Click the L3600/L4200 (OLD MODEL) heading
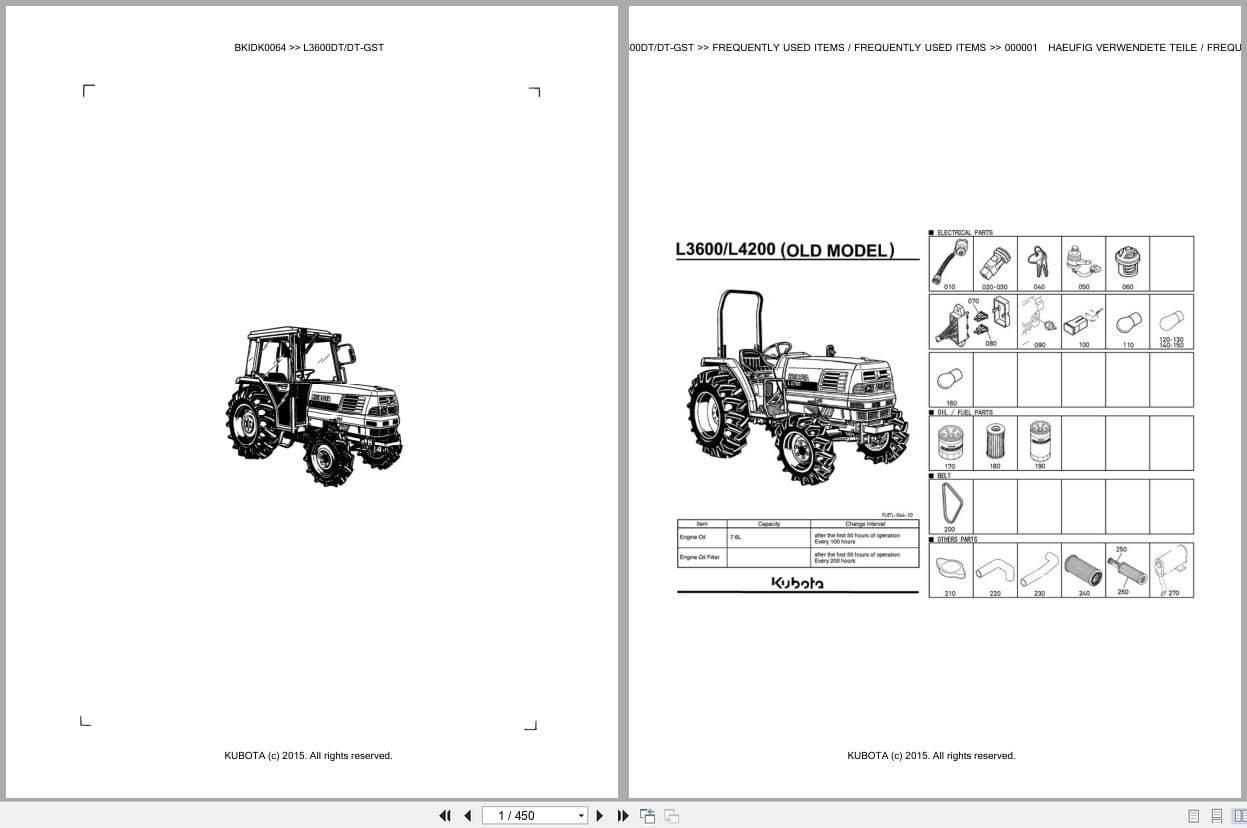The height and width of the screenshot is (828, 1247). pyautogui.click(x=785, y=250)
